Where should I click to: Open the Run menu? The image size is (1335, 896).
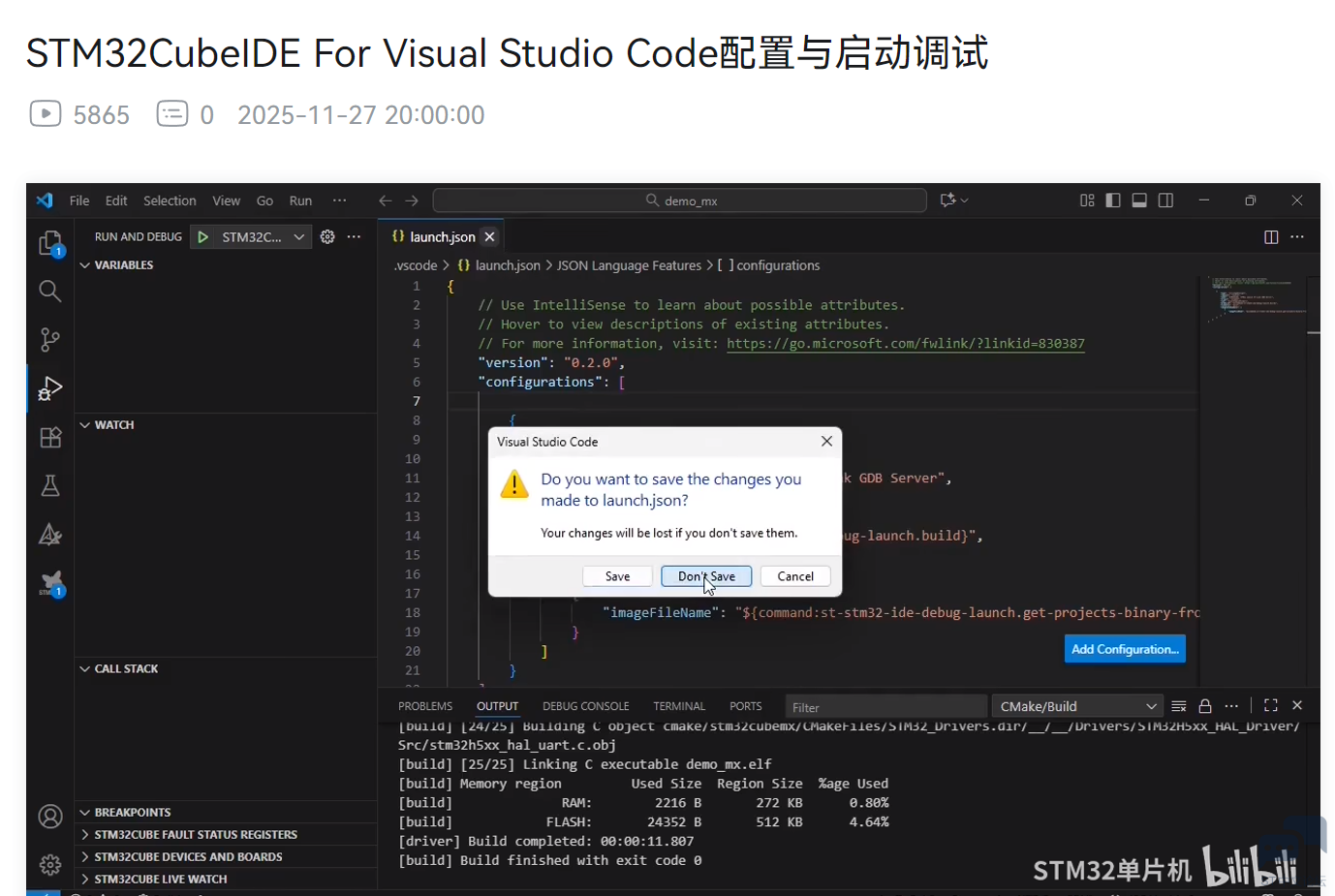(x=300, y=201)
